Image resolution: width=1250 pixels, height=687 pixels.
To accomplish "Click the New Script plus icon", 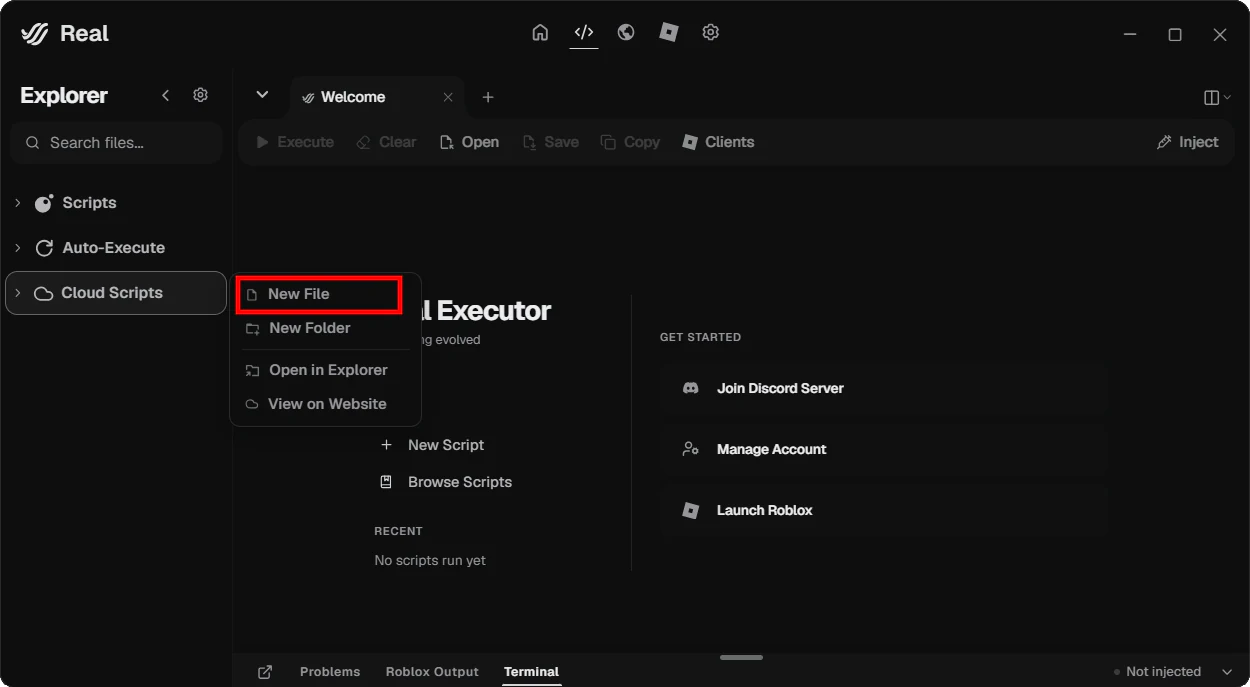I will (386, 445).
